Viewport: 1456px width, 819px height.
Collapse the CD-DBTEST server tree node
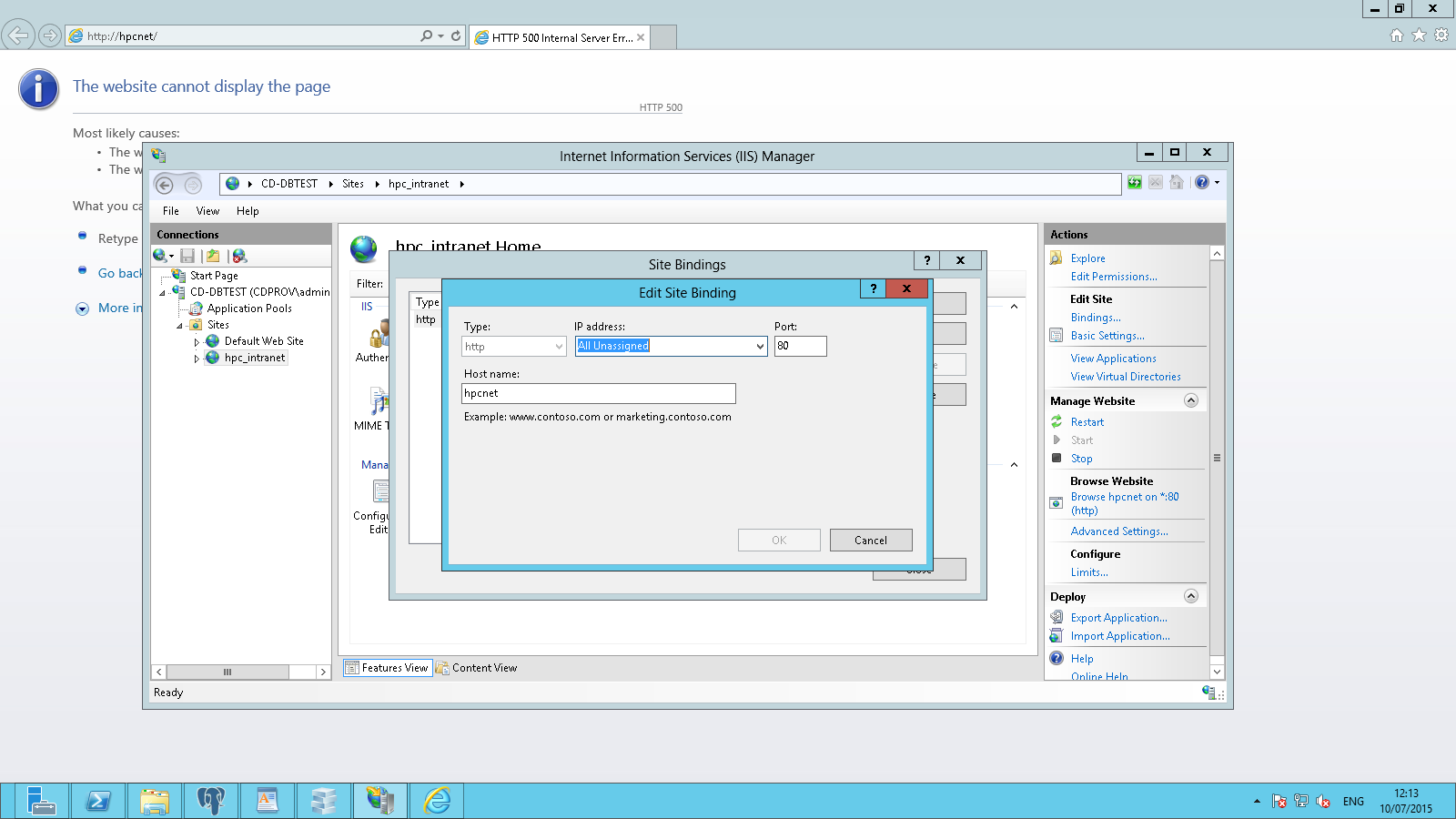[163, 293]
